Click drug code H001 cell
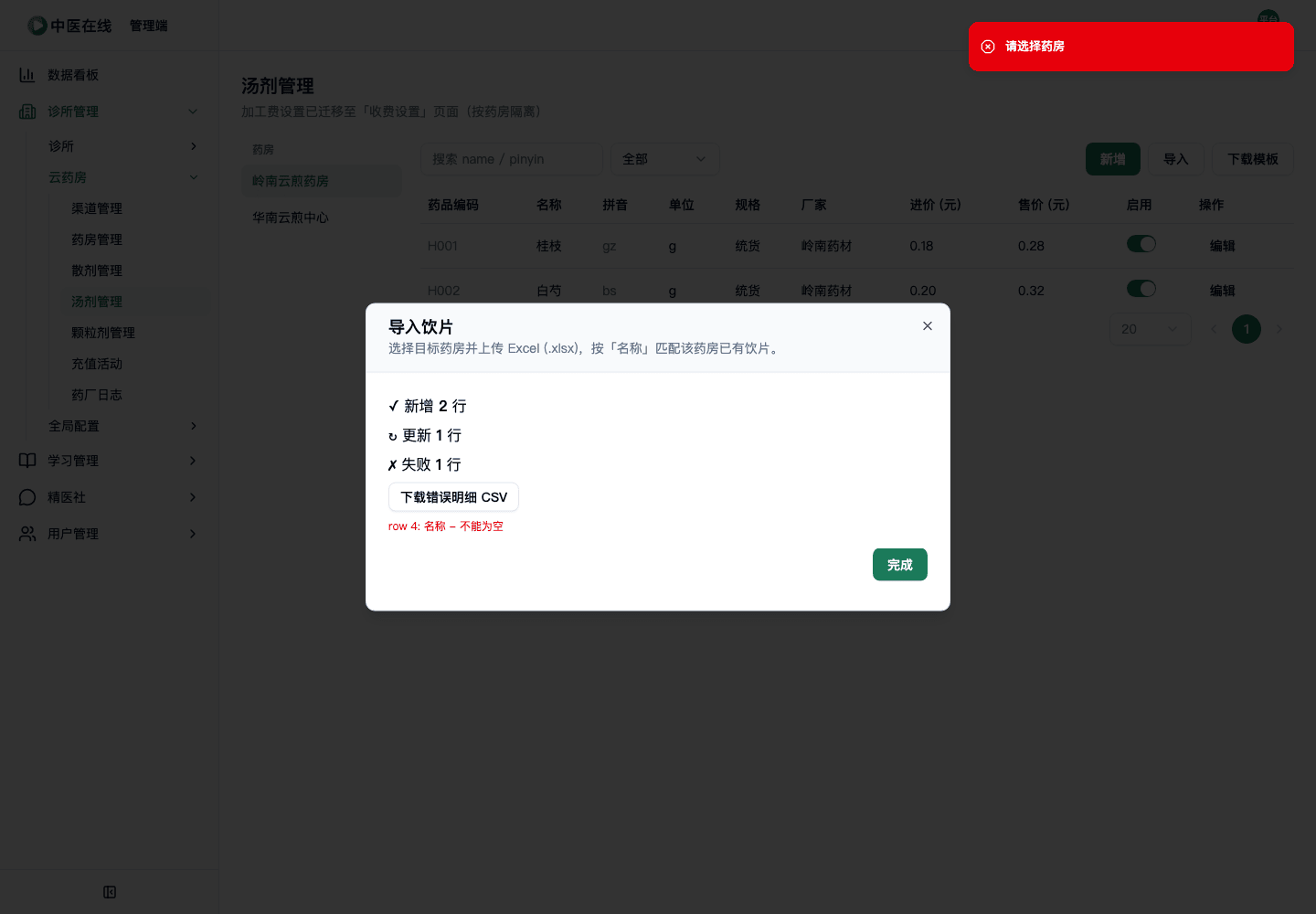This screenshot has width=1316, height=914. coord(442,246)
